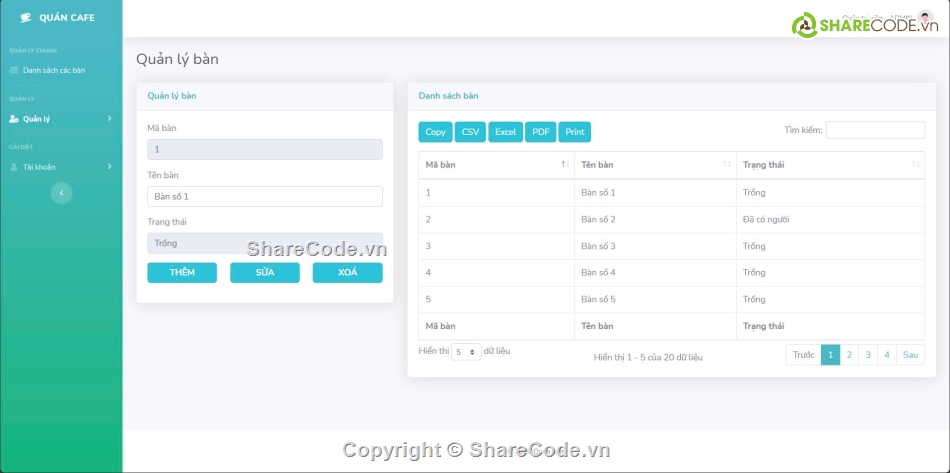The image size is (950, 473).
Task: Click the Mã bàn input field
Action: click(265, 150)
